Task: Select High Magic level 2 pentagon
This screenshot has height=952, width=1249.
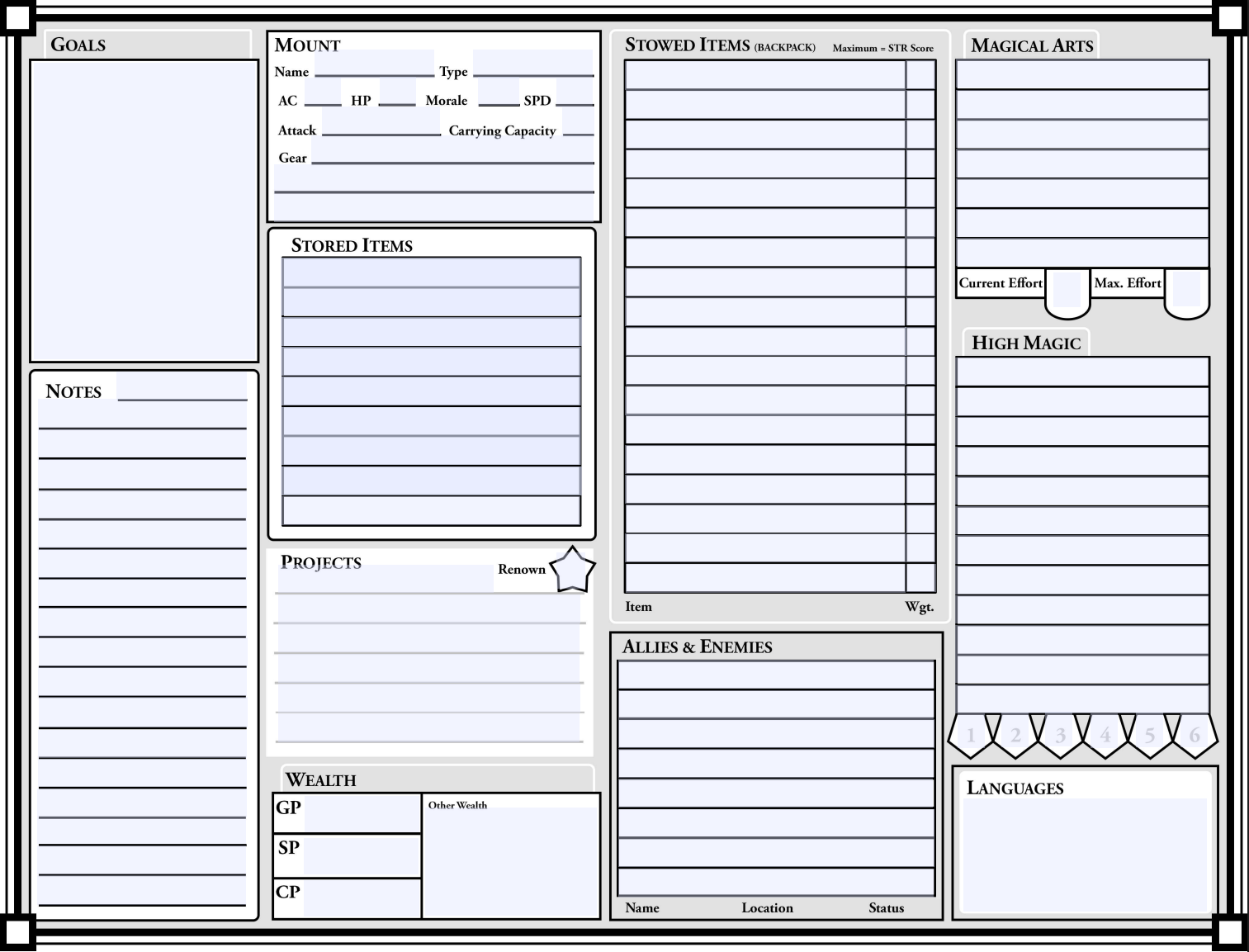Action: coord(1015,735)
